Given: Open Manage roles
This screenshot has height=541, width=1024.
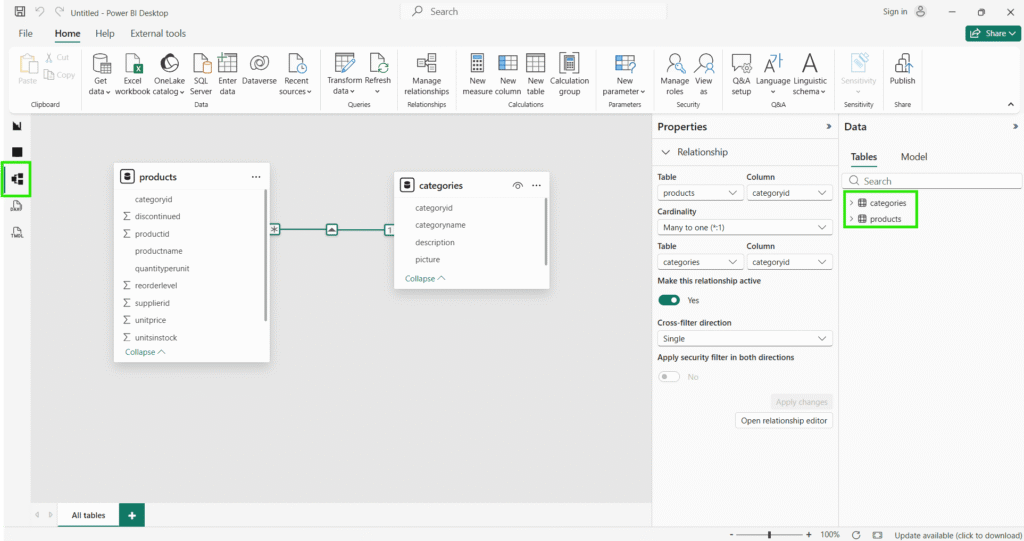Looking at the screenshot, I should (675, 74).
